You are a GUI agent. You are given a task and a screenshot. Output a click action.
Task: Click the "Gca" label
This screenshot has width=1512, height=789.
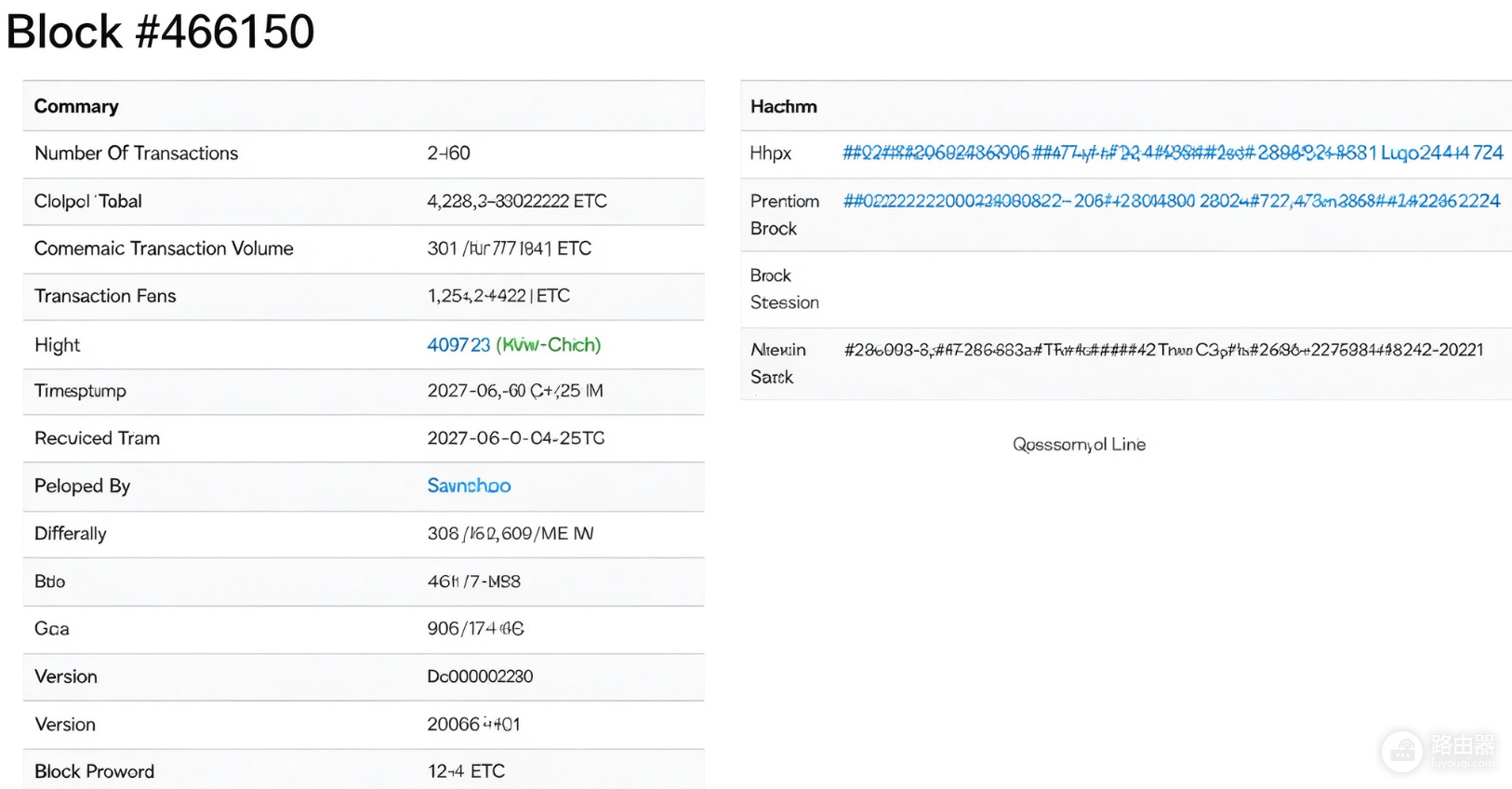(x=52, y=629)
